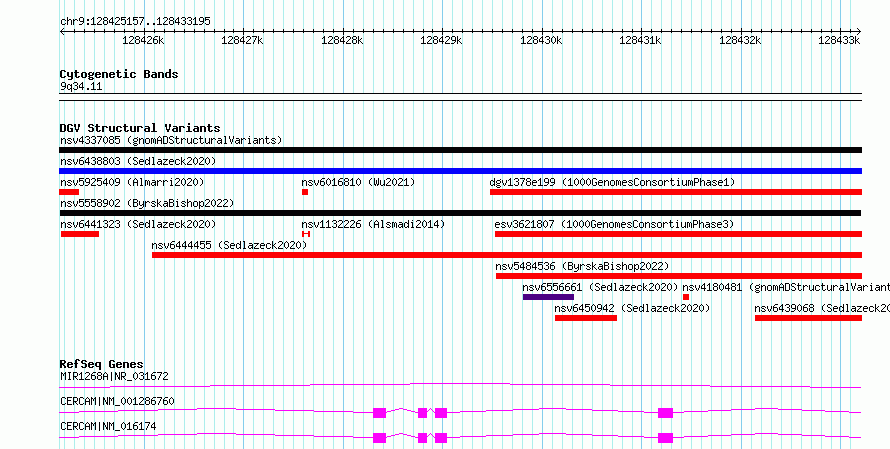Click nsv6441323 Sedlazeck2020 label
Image resolution: width=890 pixels, height=449 pixels.
click(x=138, y=224)
